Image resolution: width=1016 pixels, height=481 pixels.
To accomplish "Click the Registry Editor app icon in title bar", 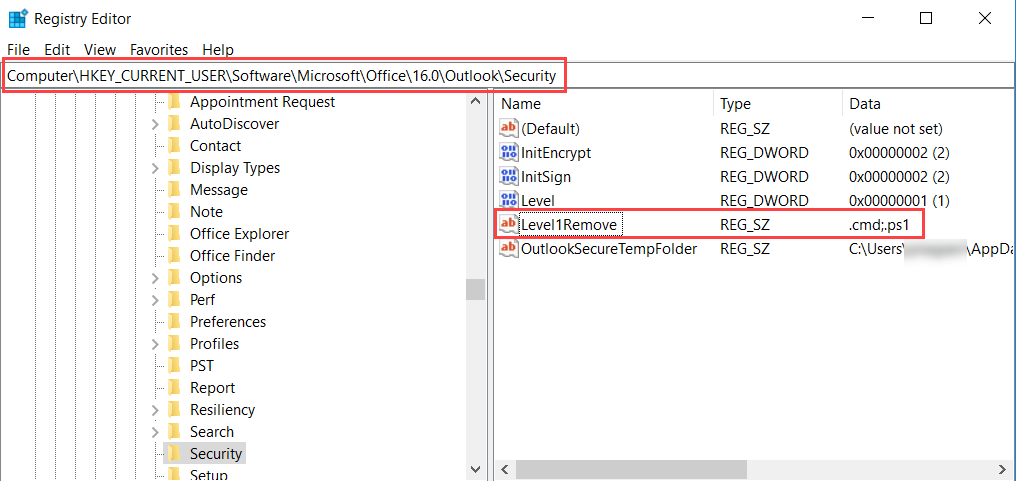I will (17, 18).
